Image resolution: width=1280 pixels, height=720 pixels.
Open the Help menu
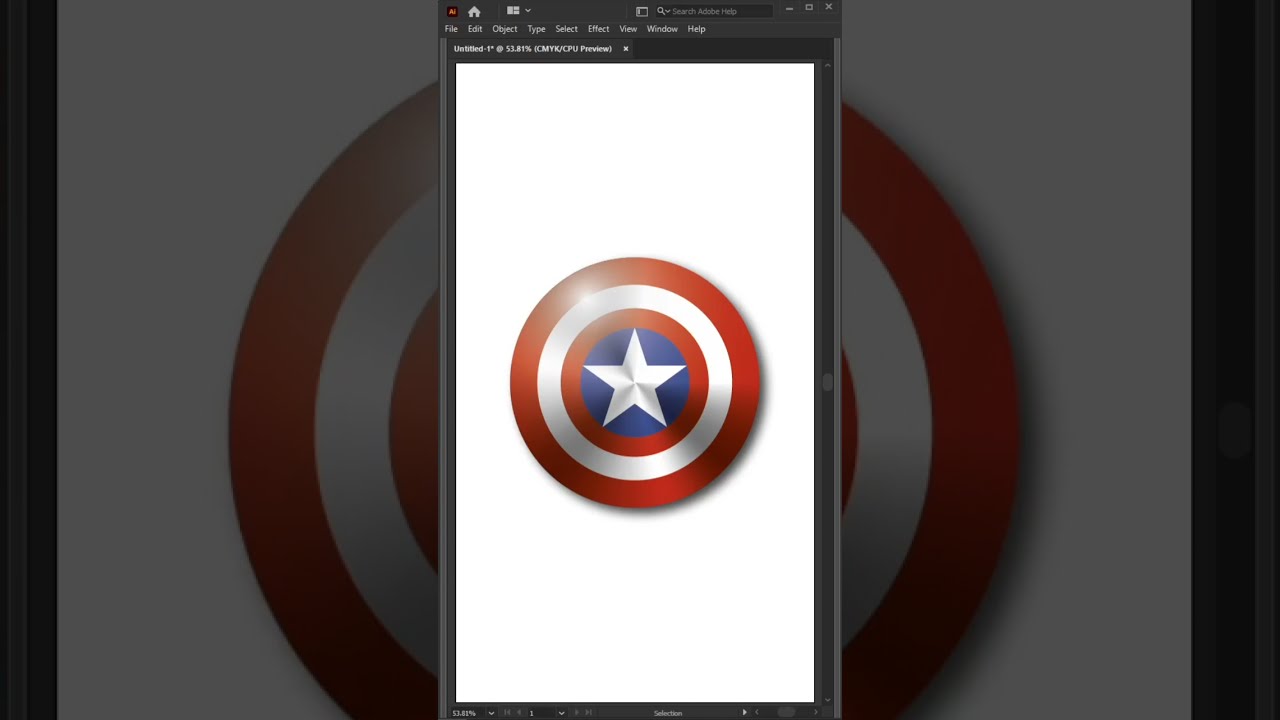coord(696,29)
